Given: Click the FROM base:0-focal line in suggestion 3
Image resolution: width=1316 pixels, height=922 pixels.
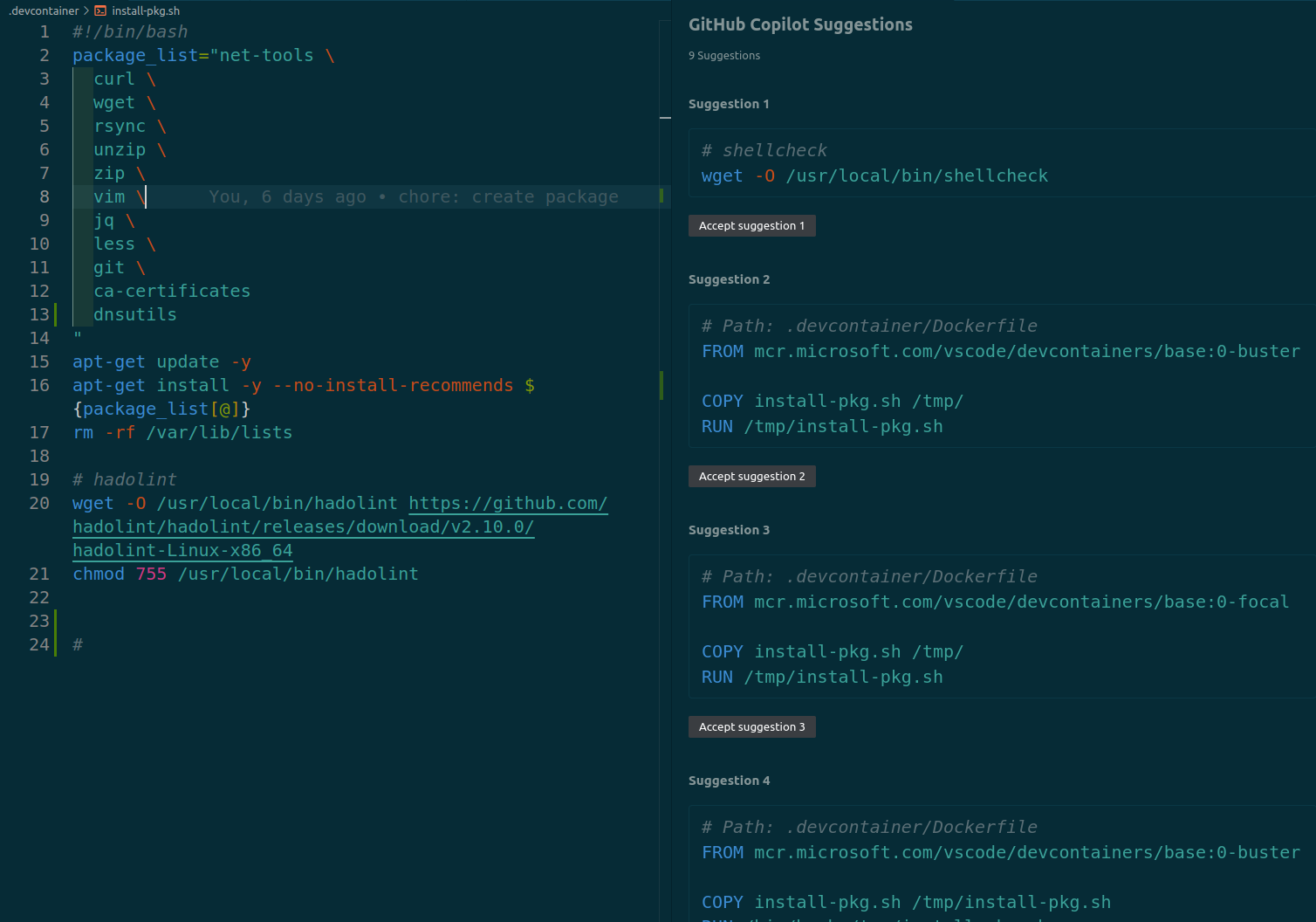Looking at the screenshot, I should pos(996,602).
